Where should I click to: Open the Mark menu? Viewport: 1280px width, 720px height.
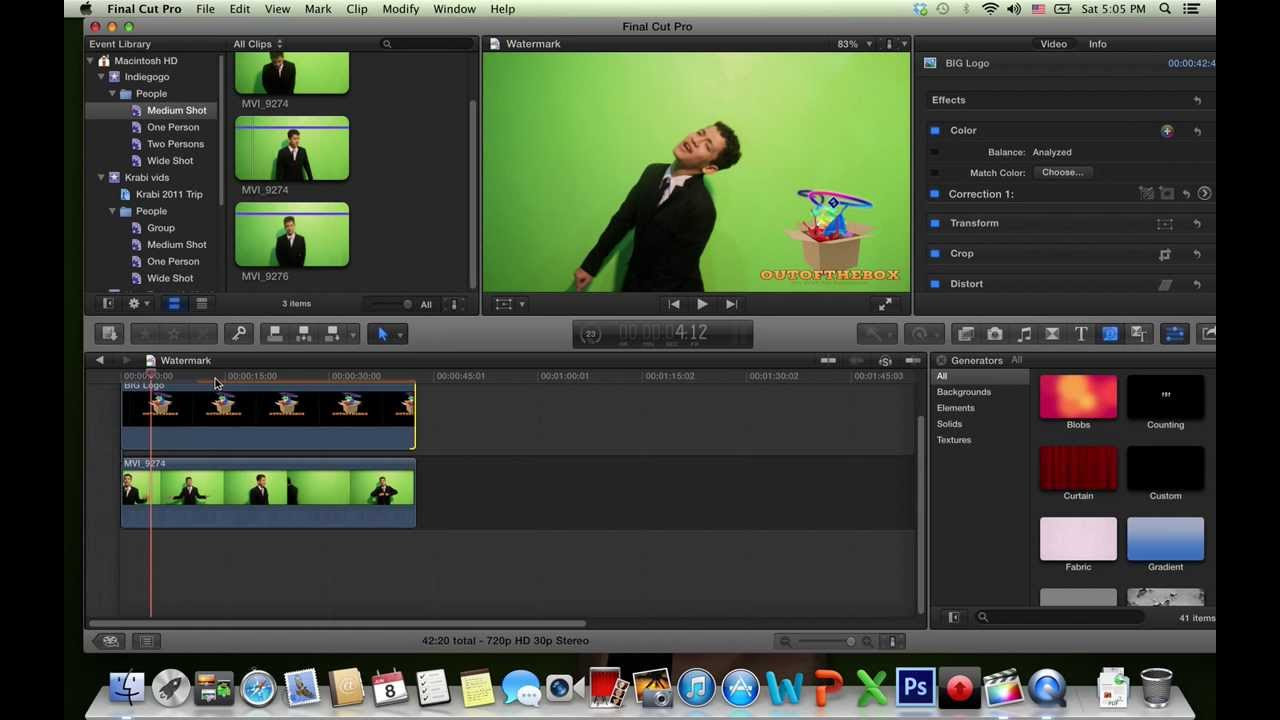(318, 9)
